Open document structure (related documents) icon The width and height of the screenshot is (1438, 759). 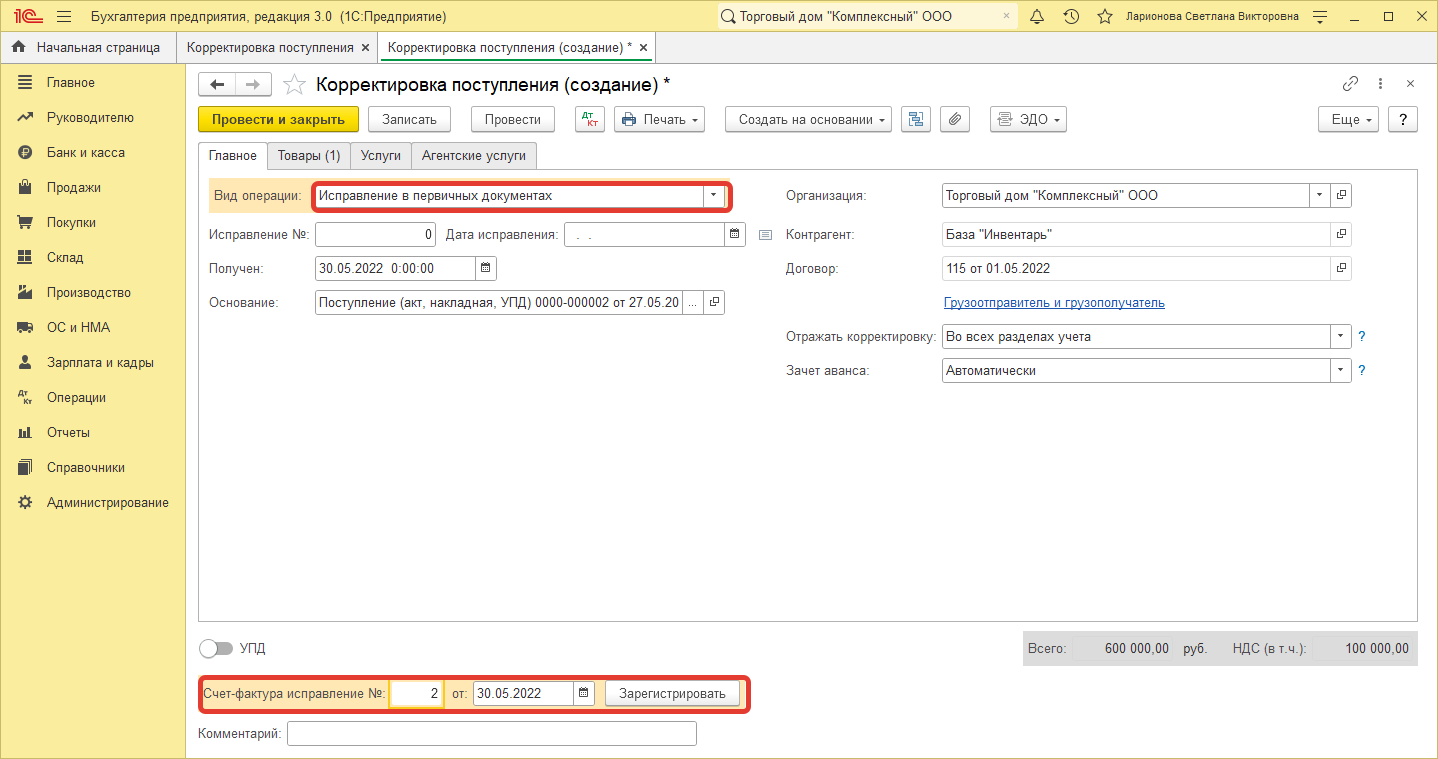pyautogui.click(x=915, y=119)
